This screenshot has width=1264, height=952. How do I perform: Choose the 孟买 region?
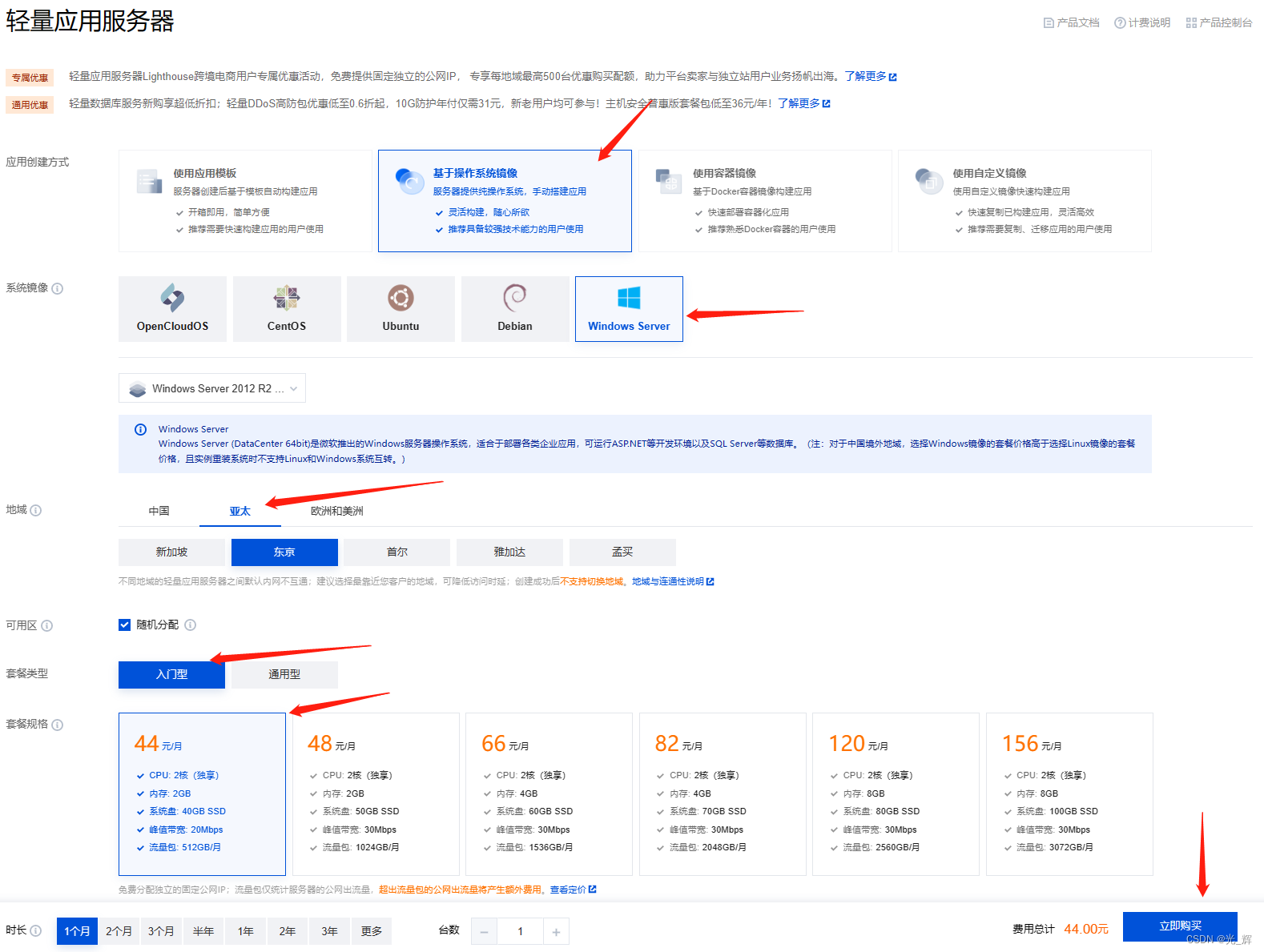(x=622, y=552)
